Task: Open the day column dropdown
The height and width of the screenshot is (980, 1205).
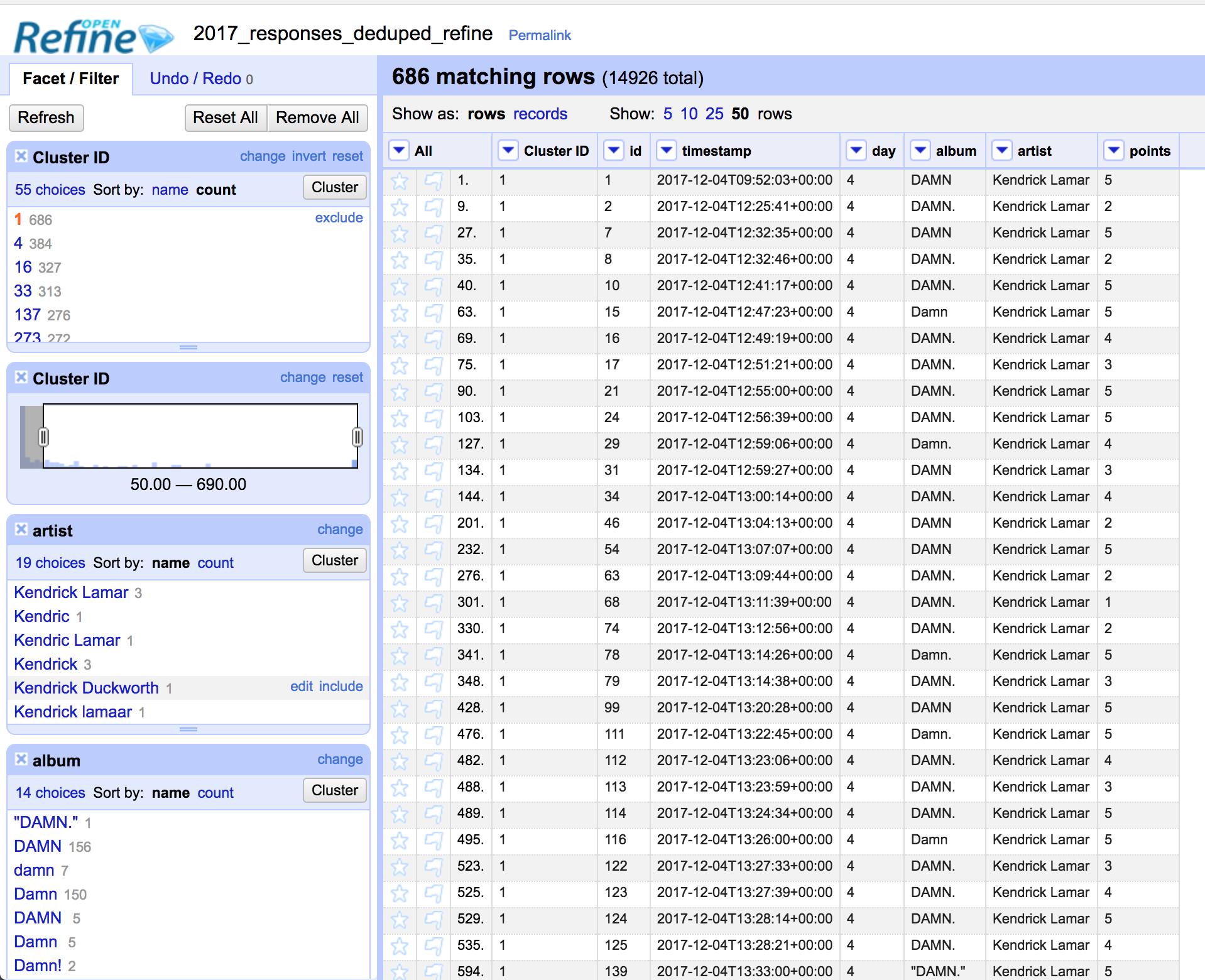Action: [x=856, y=151]
